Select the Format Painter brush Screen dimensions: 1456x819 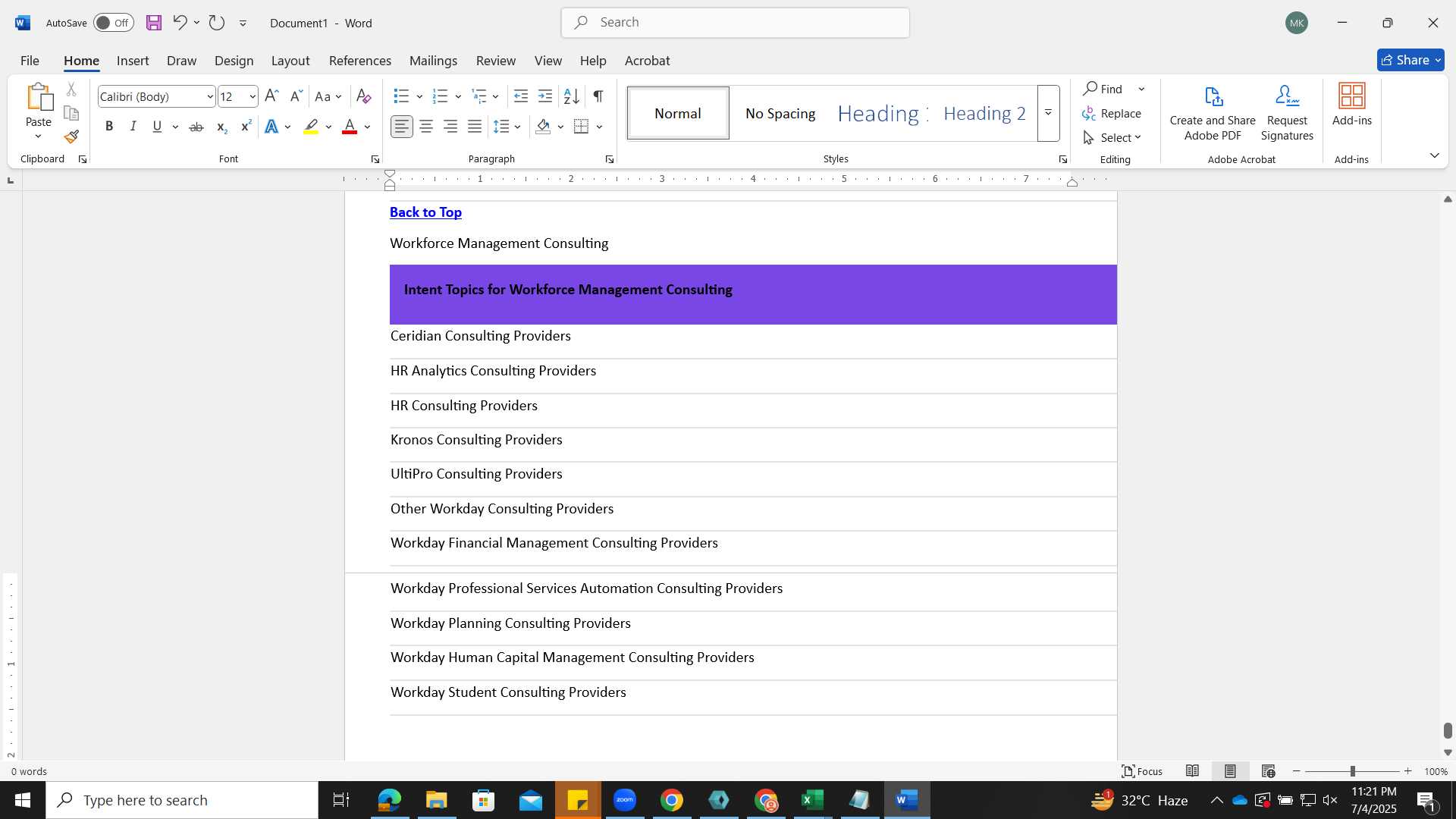tap(71, 136)
